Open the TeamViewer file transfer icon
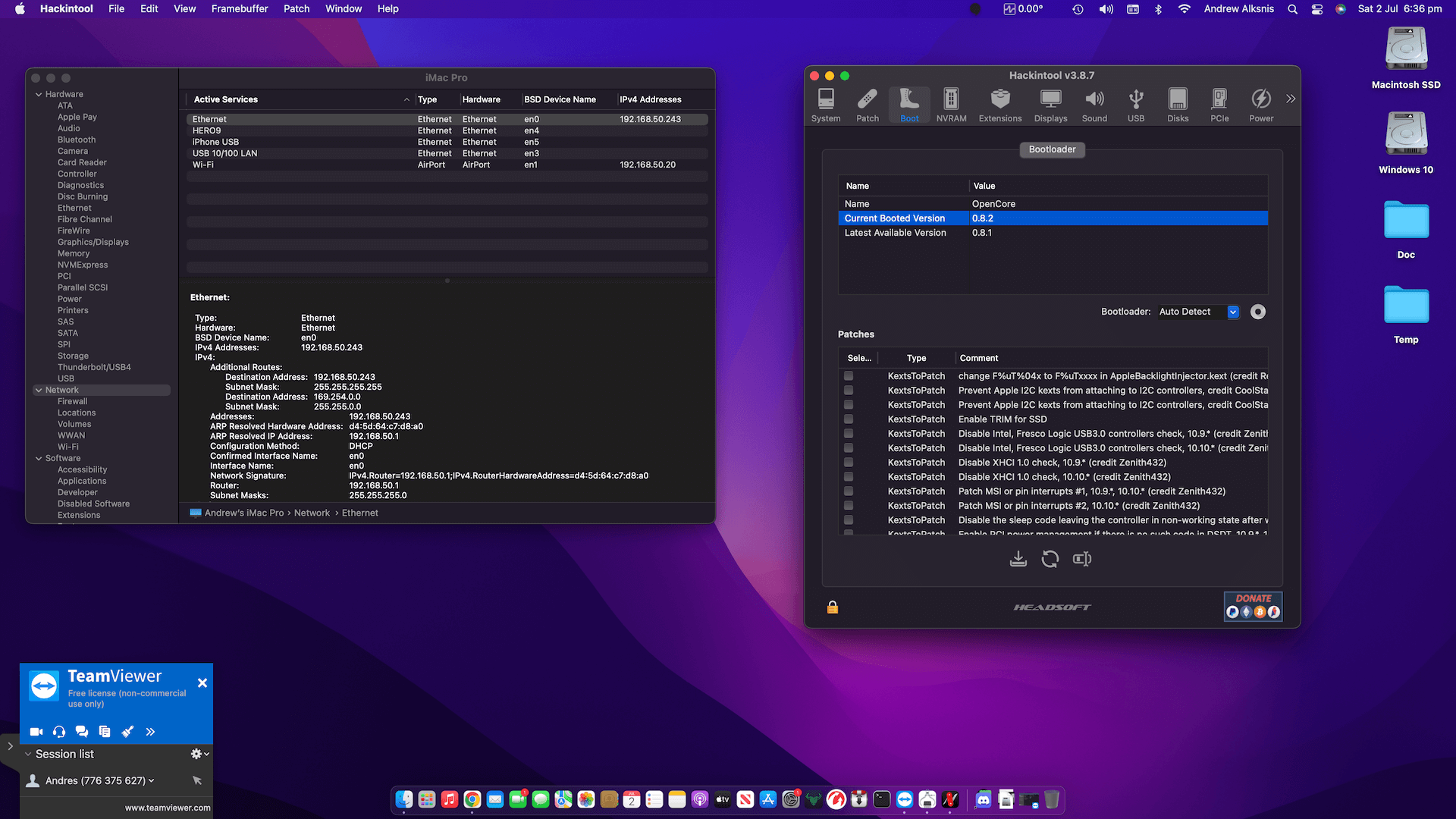 pos(105,732)
